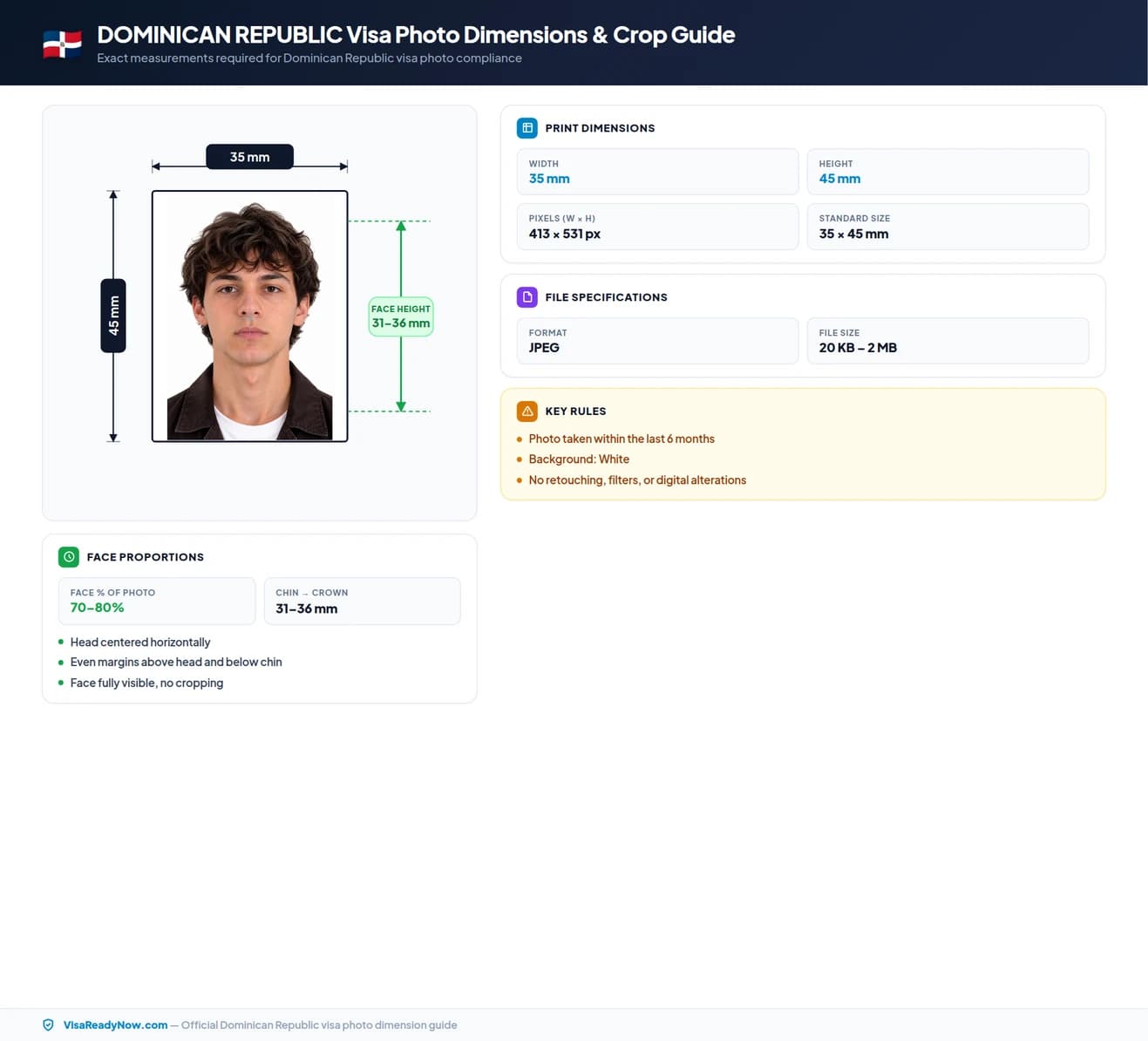Click the Format JPEG box
1148x1041 pixels.
click(x=657, y=341)
